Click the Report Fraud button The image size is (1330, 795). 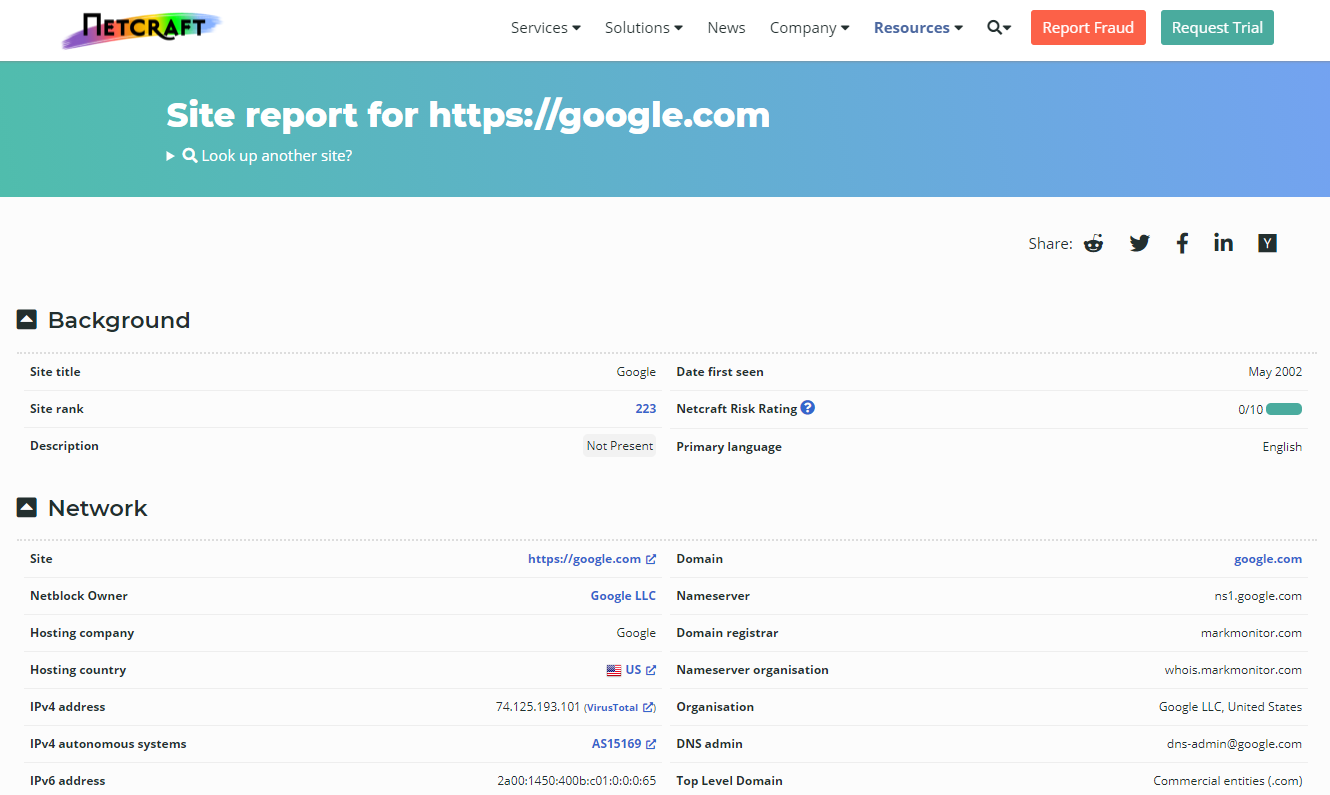1088,27
